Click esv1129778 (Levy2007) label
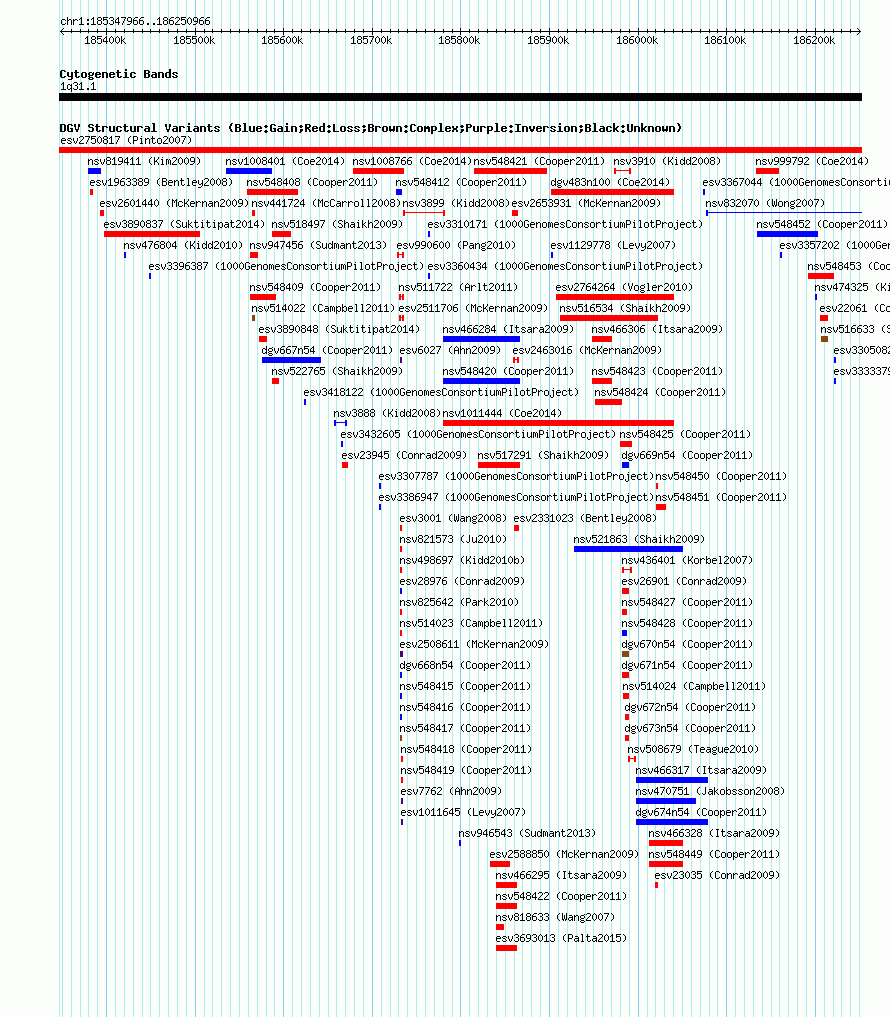 (614, 245)
